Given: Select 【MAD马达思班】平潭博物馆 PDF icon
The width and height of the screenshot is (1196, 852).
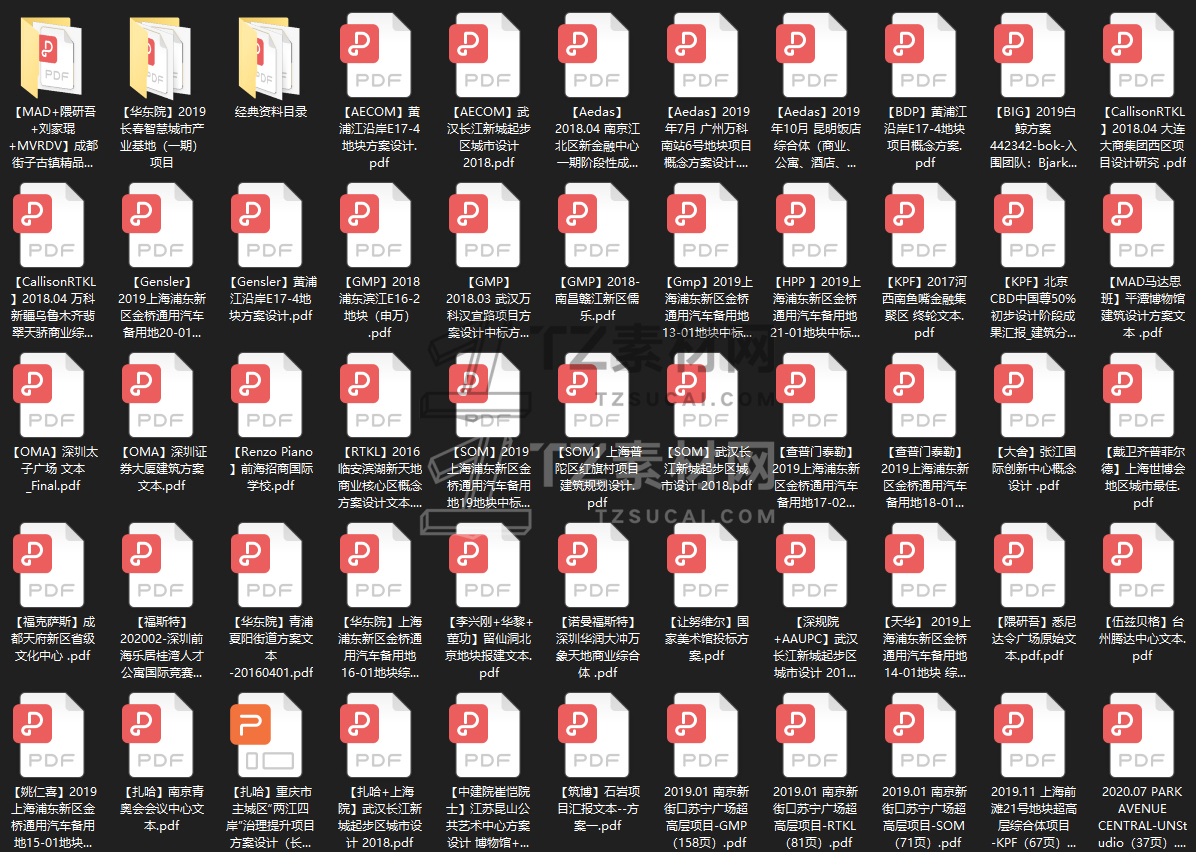Looking at the screenshot, I should [x=1139, y=226].
